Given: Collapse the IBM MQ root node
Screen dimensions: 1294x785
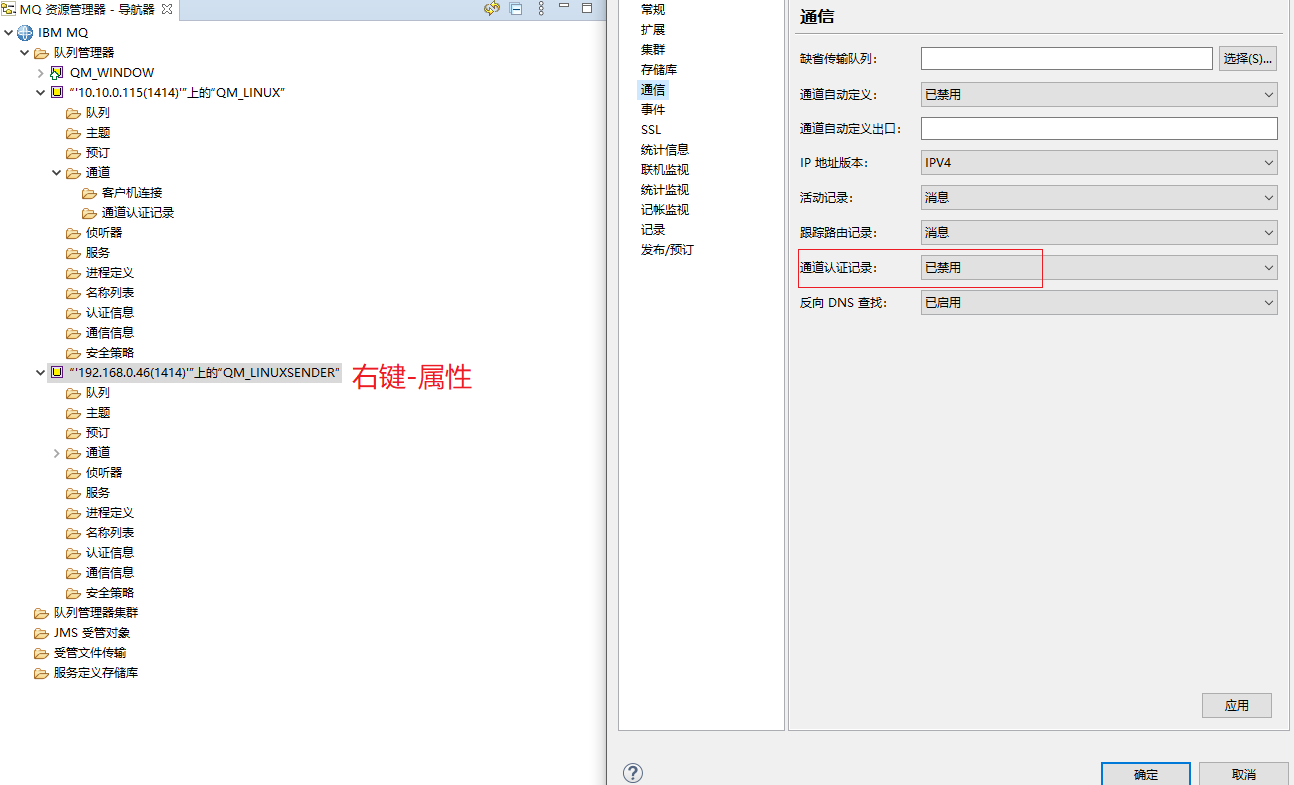Looking at the screenshot, I should click(9, 32).
